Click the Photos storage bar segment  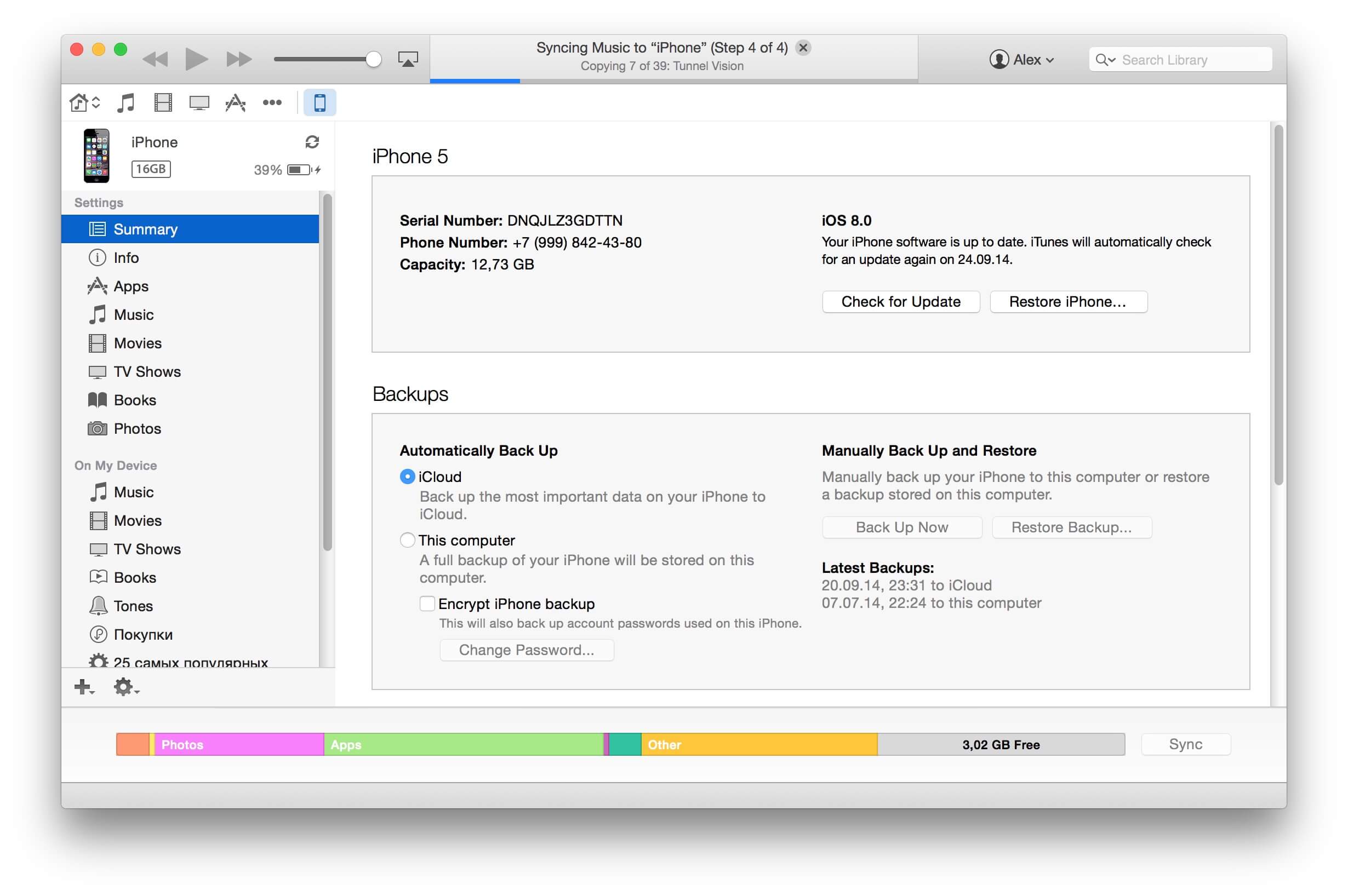(239, 745)
